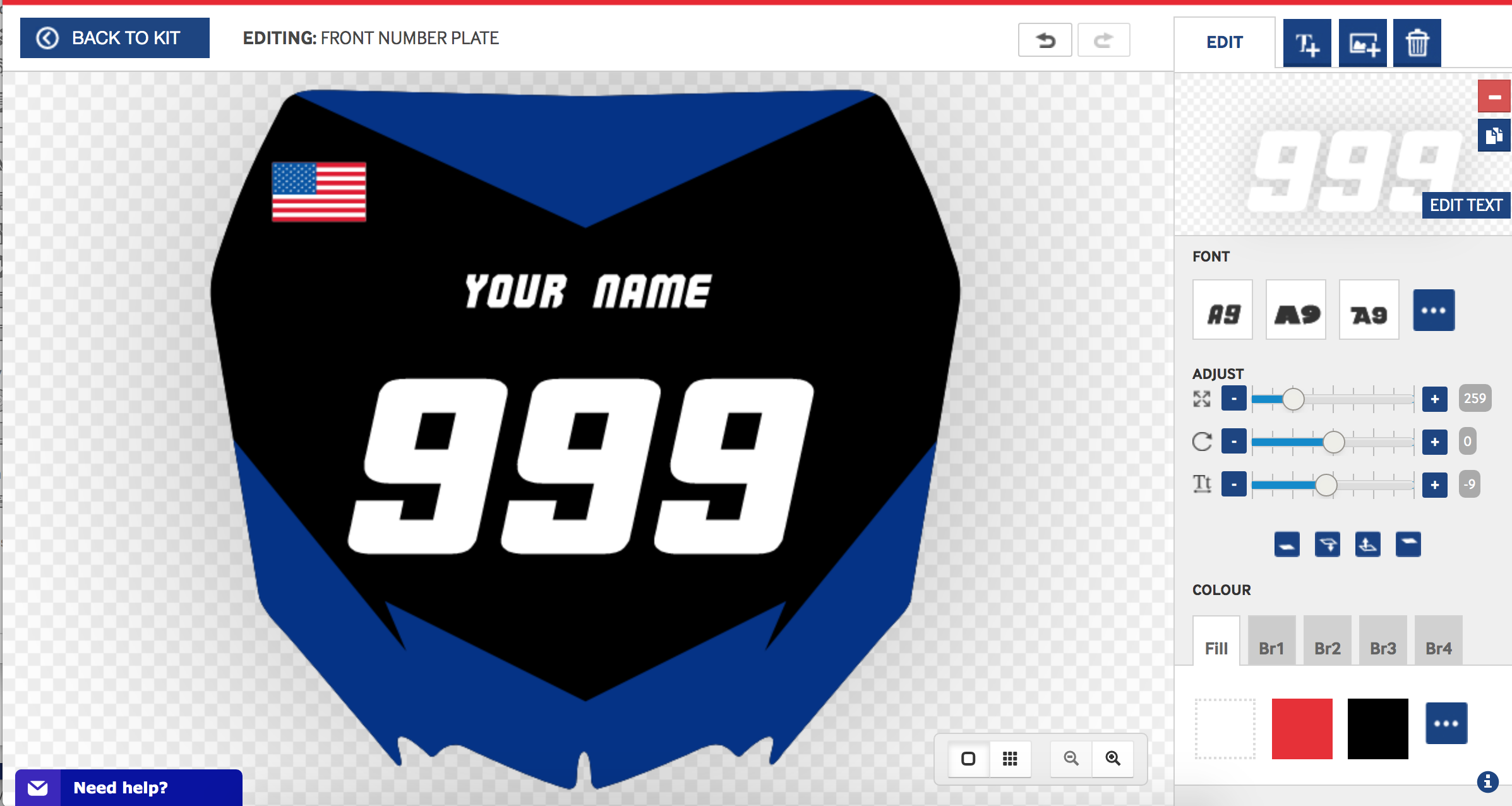Open more fonts with the ellipsis button
Viewport: 1512px width, 806px height.
pyautogui.click(x=1434, y=310)
